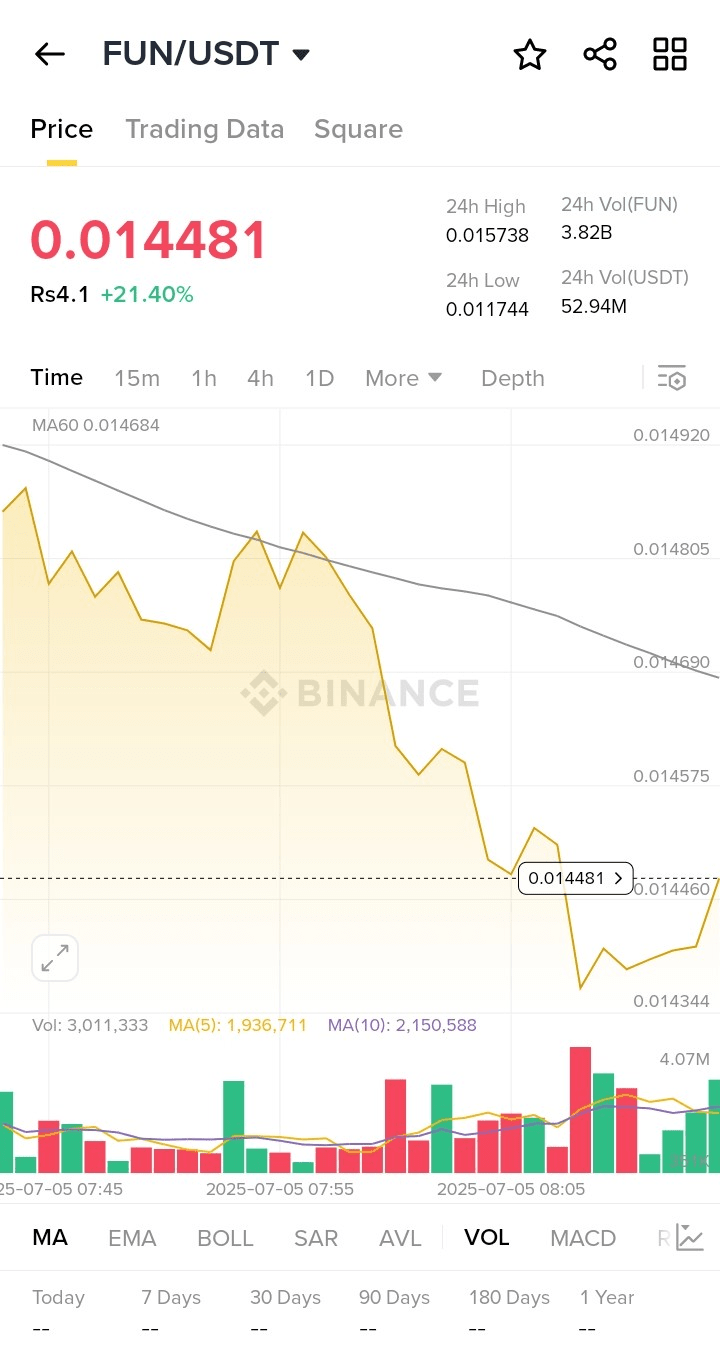Switch to the Trading Data tab
Image resolution: width=720 pixels, height=1352 pixels.
tap(204, 129)
